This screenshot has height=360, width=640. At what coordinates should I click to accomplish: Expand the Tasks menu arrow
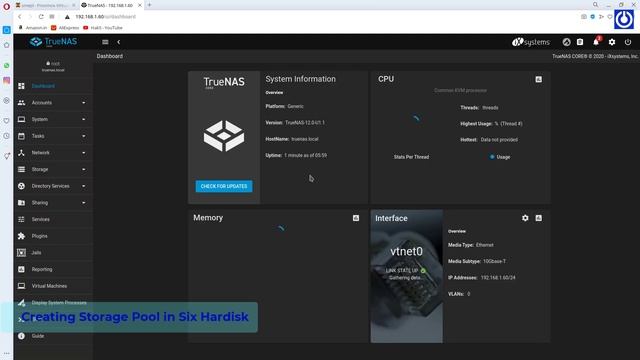(84, 136)
